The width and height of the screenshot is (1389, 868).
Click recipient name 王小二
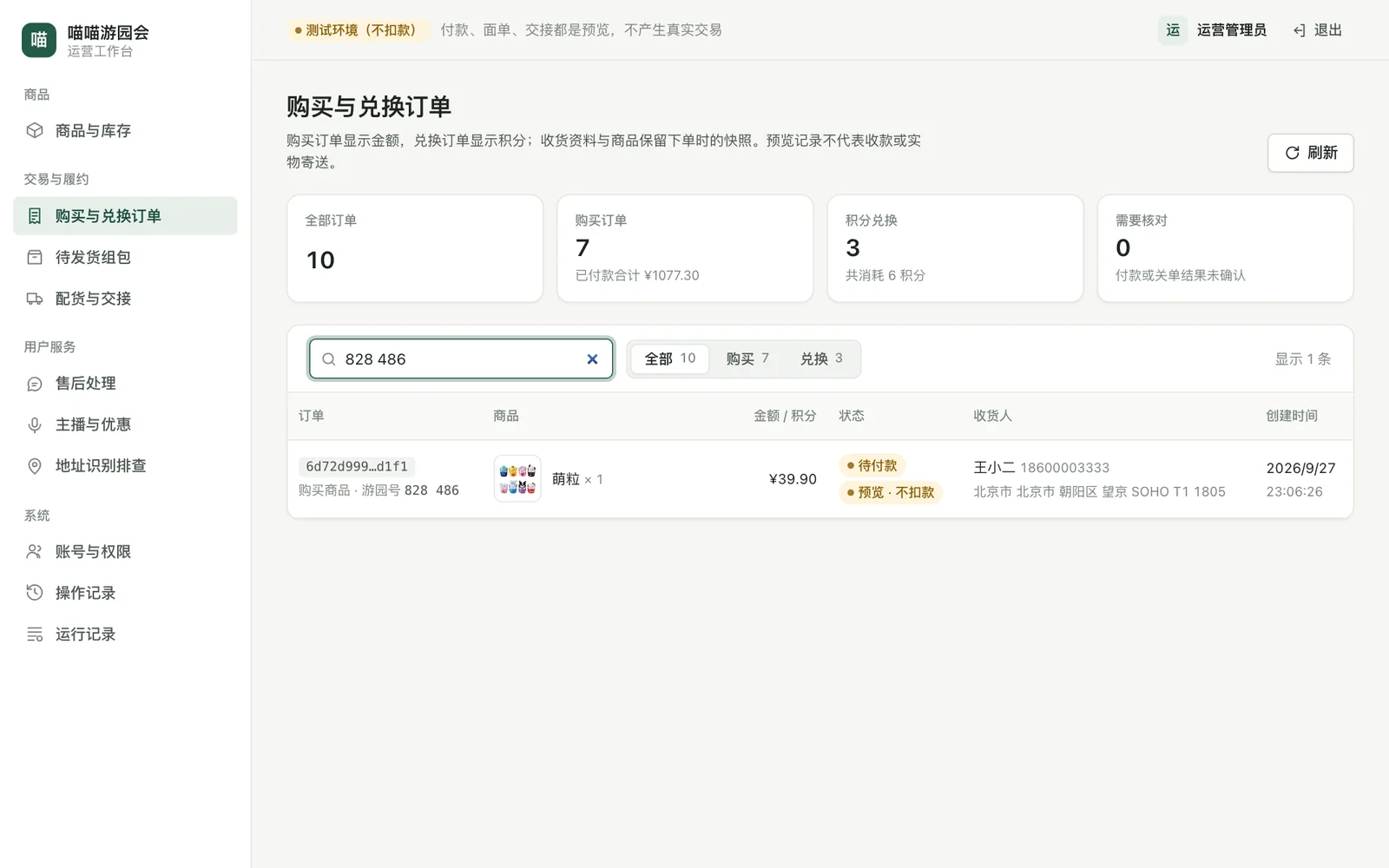click(994, 468)
